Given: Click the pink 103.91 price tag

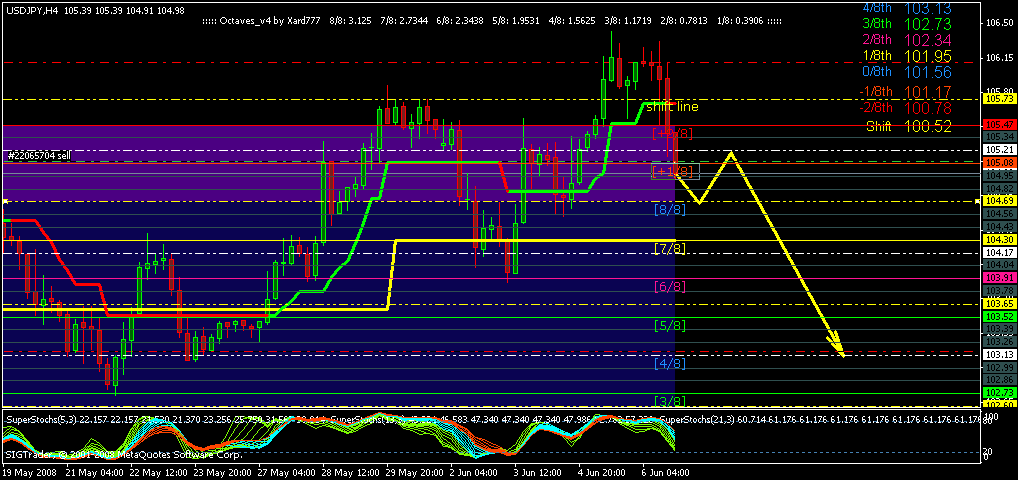Looking at the screenshot, I should pyautogui.click(x=999, y=278).
